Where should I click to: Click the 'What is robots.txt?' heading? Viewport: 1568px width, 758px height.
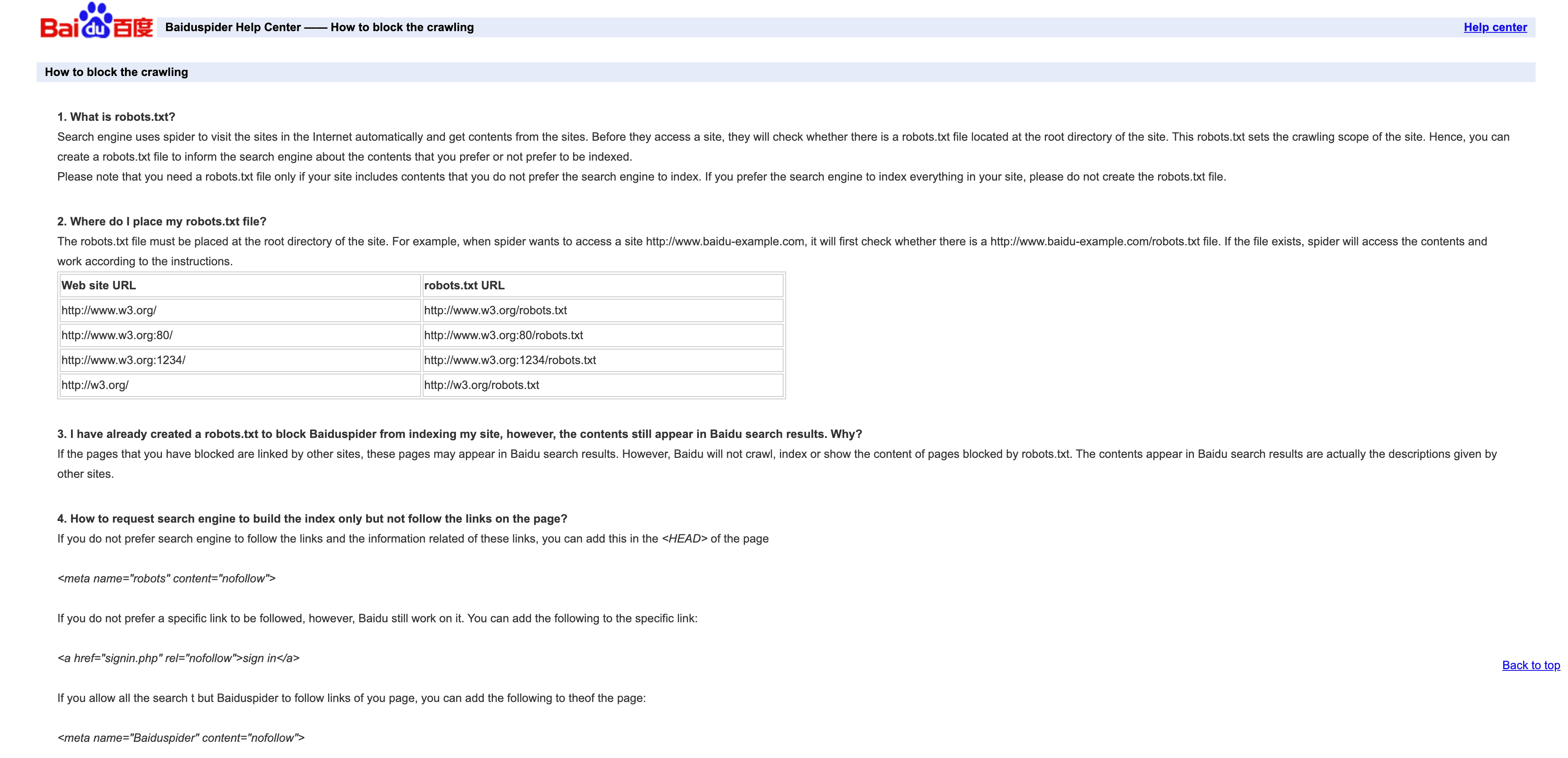click(x=116, y=117)
